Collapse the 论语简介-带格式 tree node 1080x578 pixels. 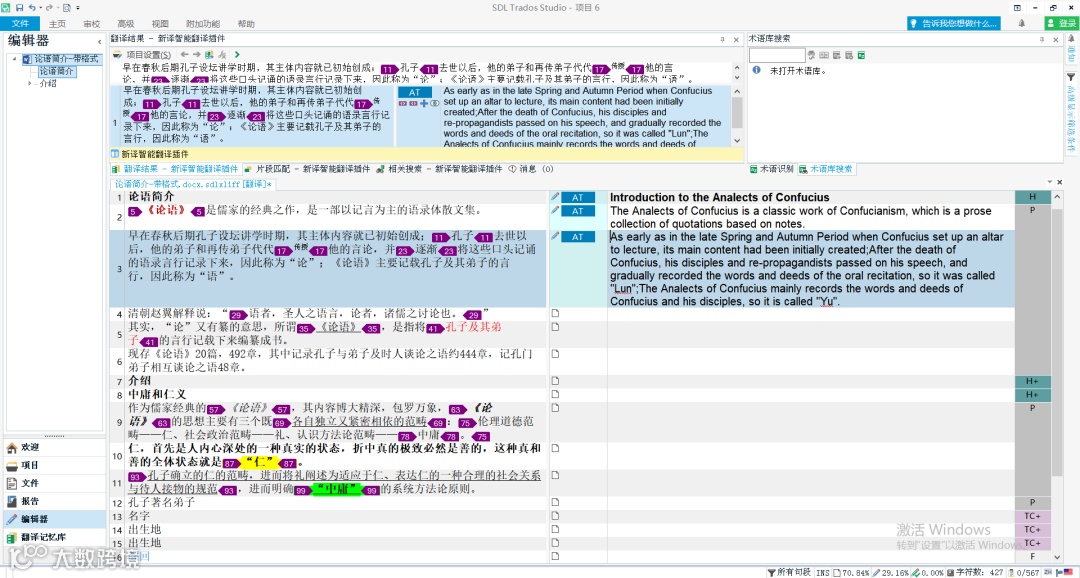click(x=15, y=59)
